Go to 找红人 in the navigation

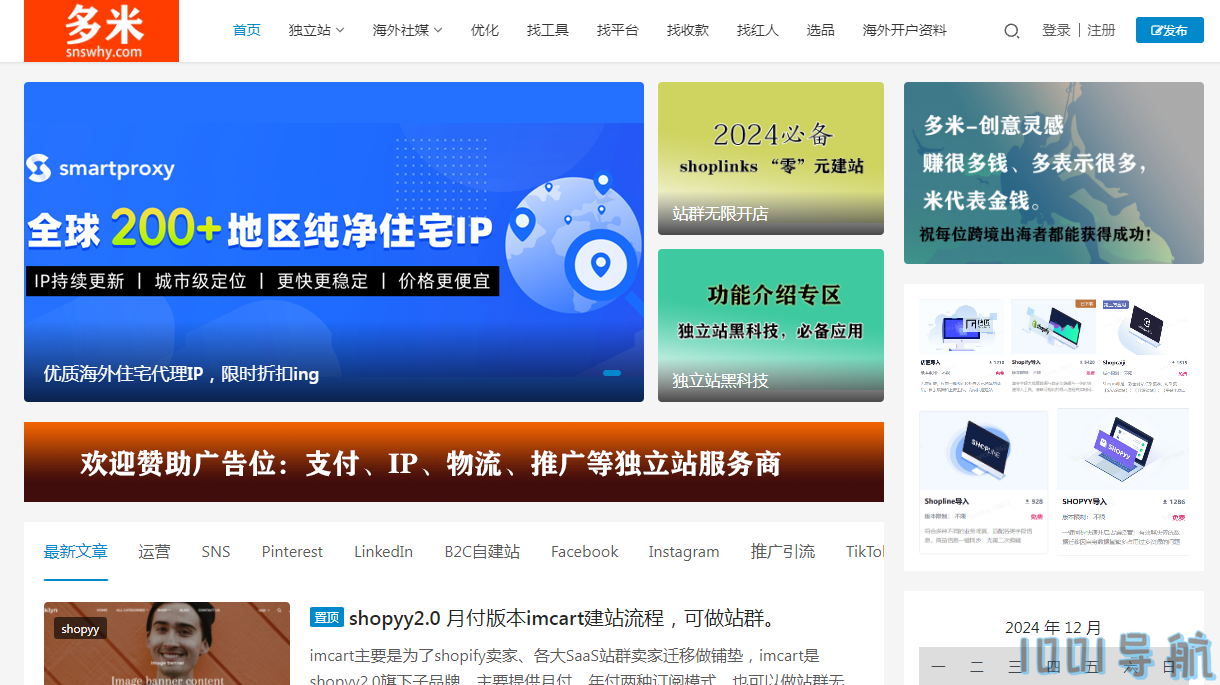pyautogui.click(x=758, y=30)
